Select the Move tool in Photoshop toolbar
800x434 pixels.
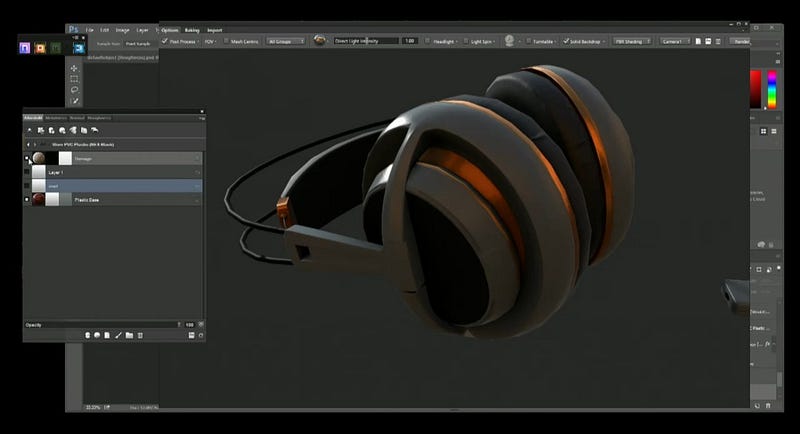pos(74,68)
